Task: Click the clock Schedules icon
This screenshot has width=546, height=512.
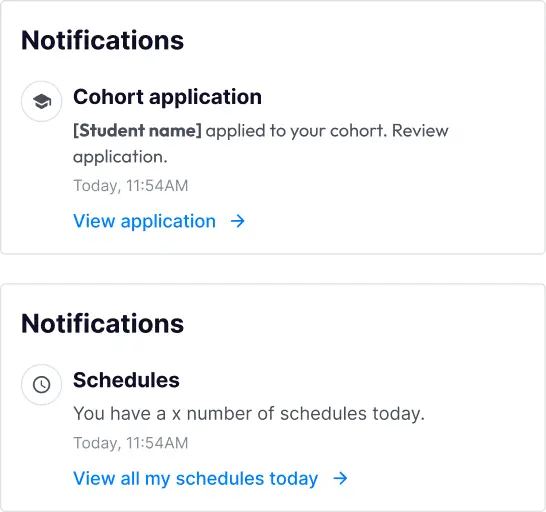Action: pyautogui.click(x=41, y=385)
